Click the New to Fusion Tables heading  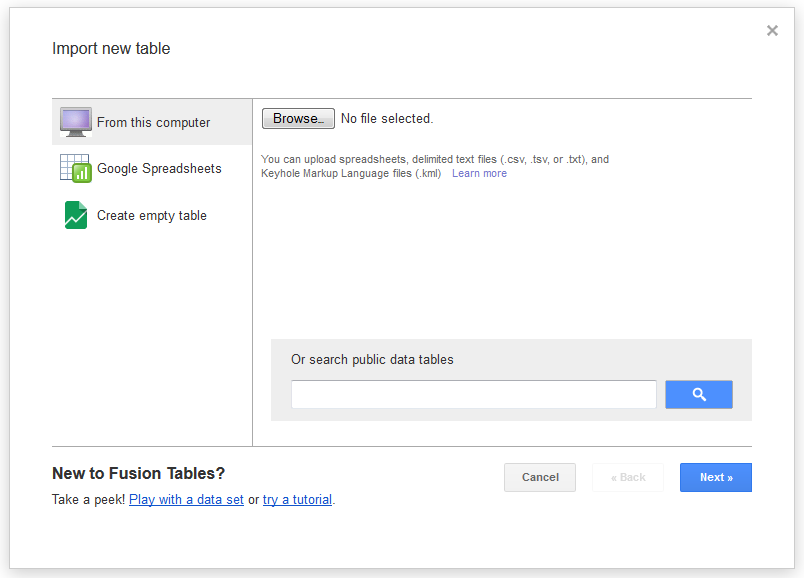(138, 474)
